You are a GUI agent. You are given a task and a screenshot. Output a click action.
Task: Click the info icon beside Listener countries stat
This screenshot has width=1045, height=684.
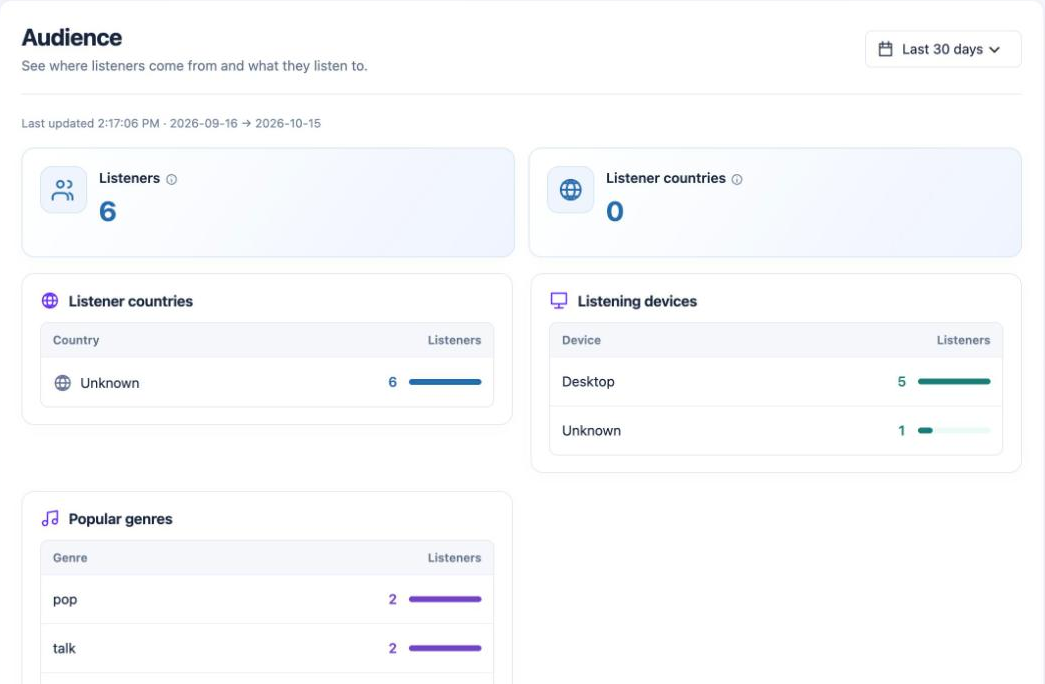(x=736, y=179)
